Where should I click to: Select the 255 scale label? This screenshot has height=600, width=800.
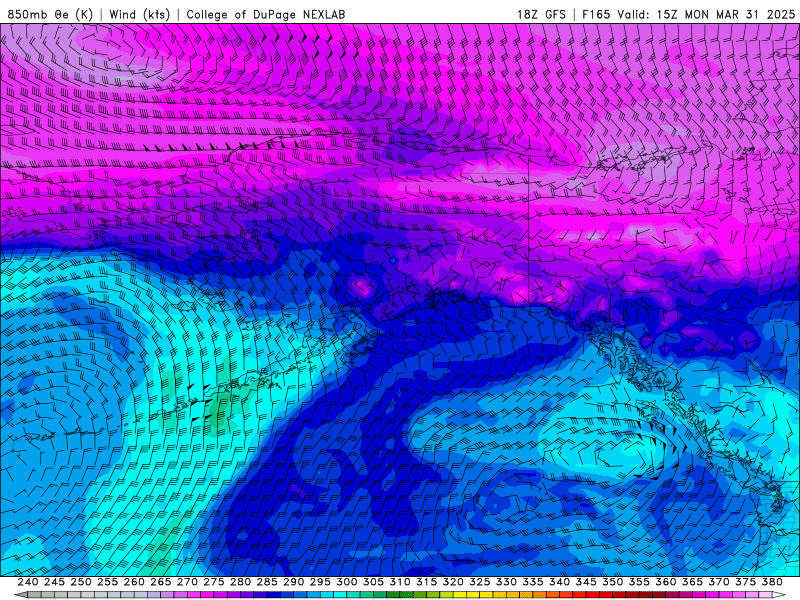107,582
